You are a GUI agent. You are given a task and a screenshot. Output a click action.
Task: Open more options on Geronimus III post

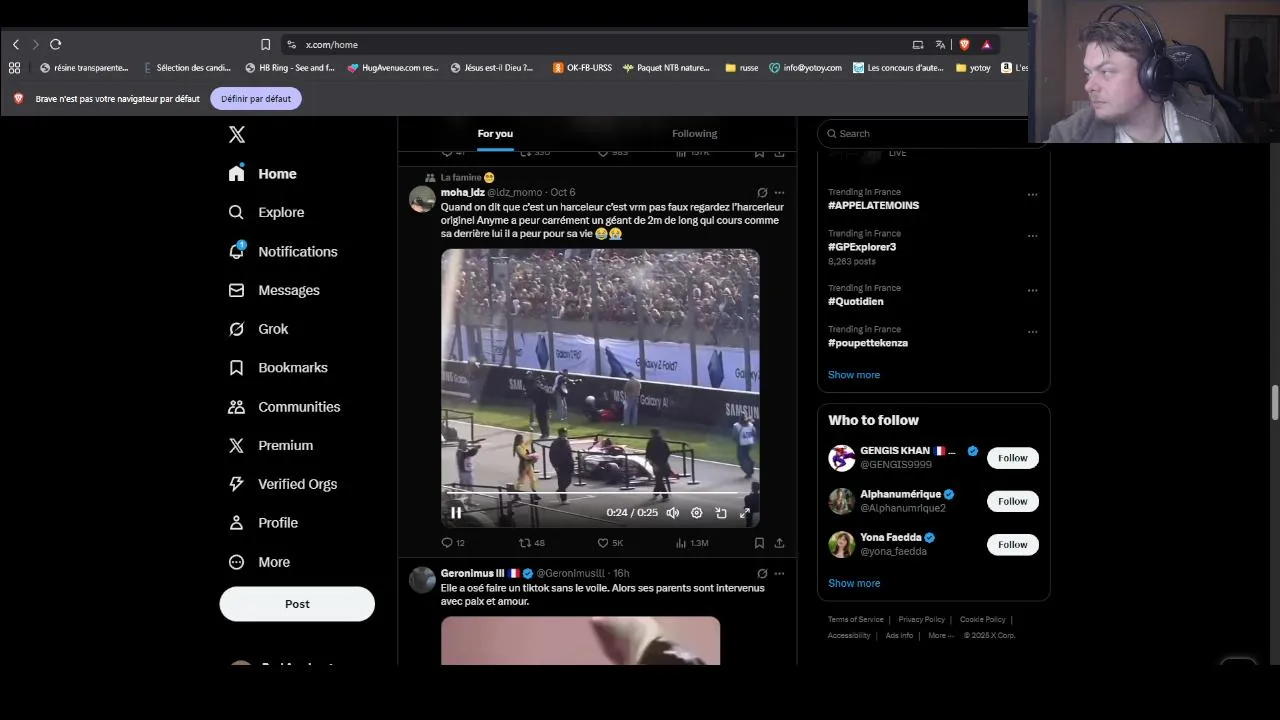click(779, 574)
